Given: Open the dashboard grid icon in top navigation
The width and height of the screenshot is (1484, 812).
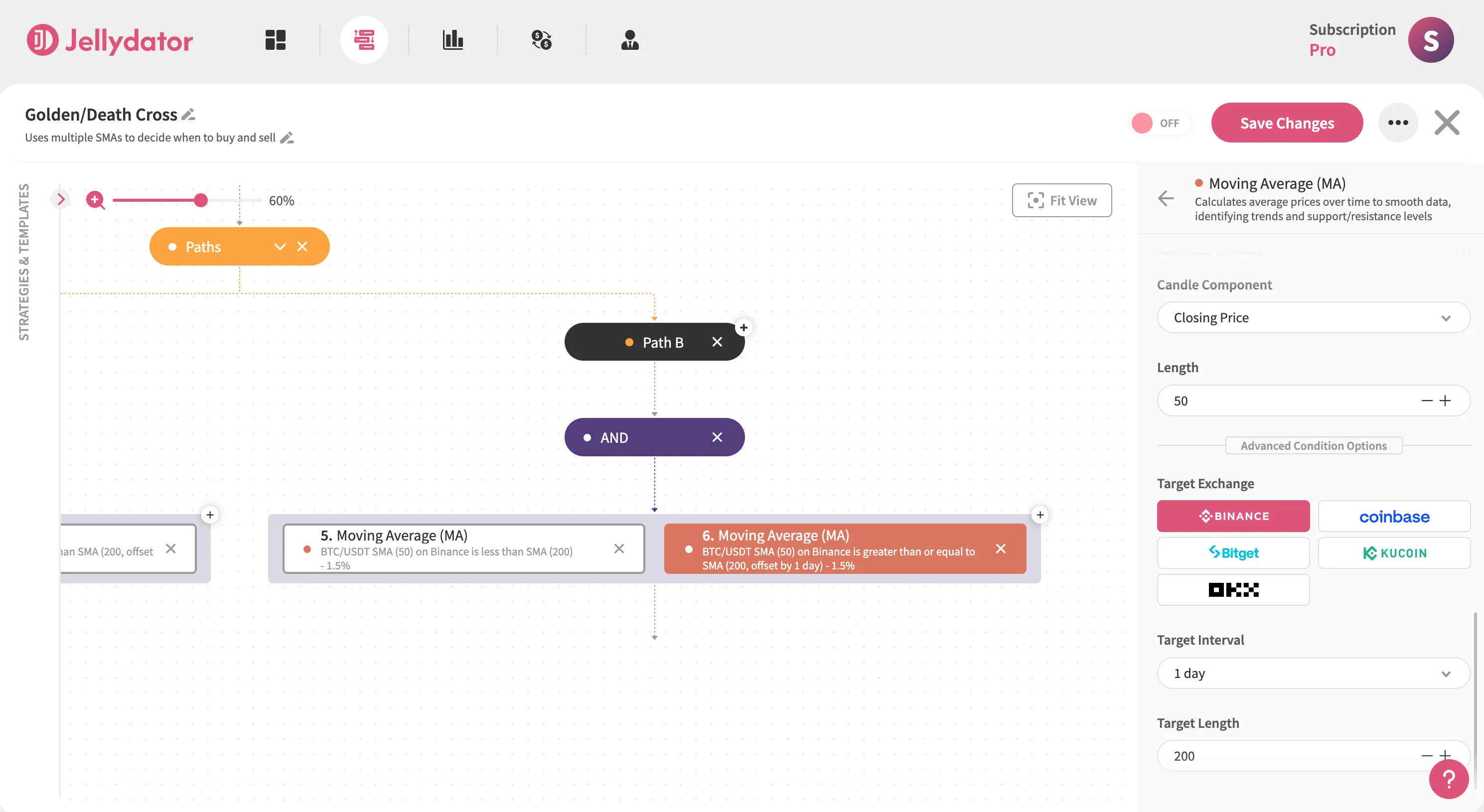Looking at the screenshot, I should [276, 40].
